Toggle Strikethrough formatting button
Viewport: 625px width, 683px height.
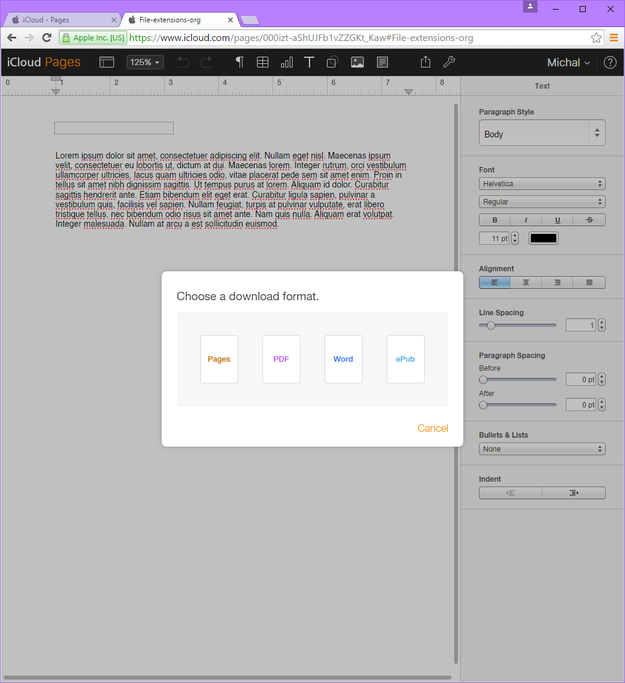click(589, 220)
